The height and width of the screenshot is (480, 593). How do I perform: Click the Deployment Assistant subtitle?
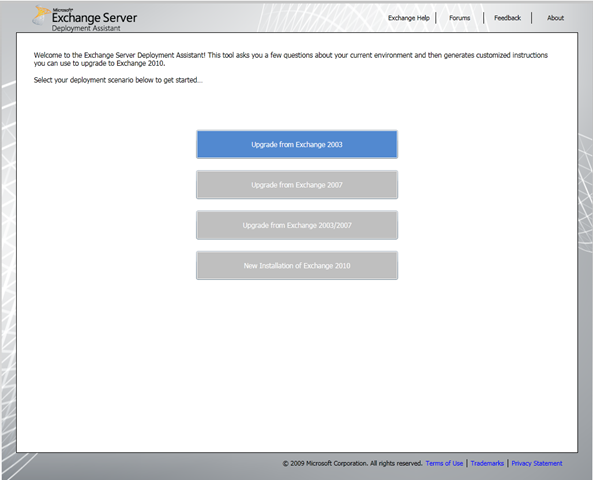pyautogui.click(x=86, y=28)
